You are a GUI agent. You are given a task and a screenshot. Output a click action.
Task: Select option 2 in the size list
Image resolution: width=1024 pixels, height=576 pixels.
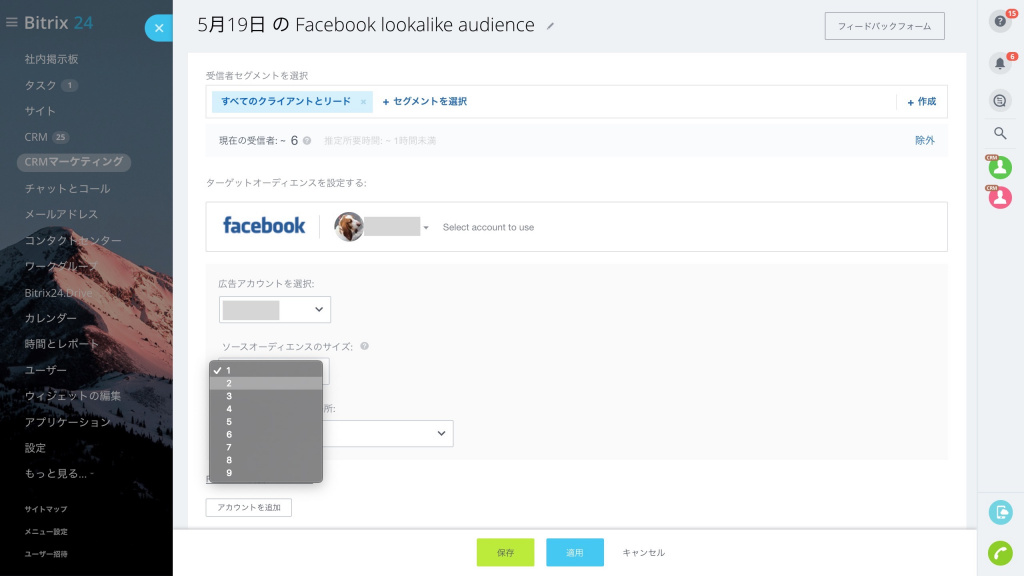(x=266, y=383)
